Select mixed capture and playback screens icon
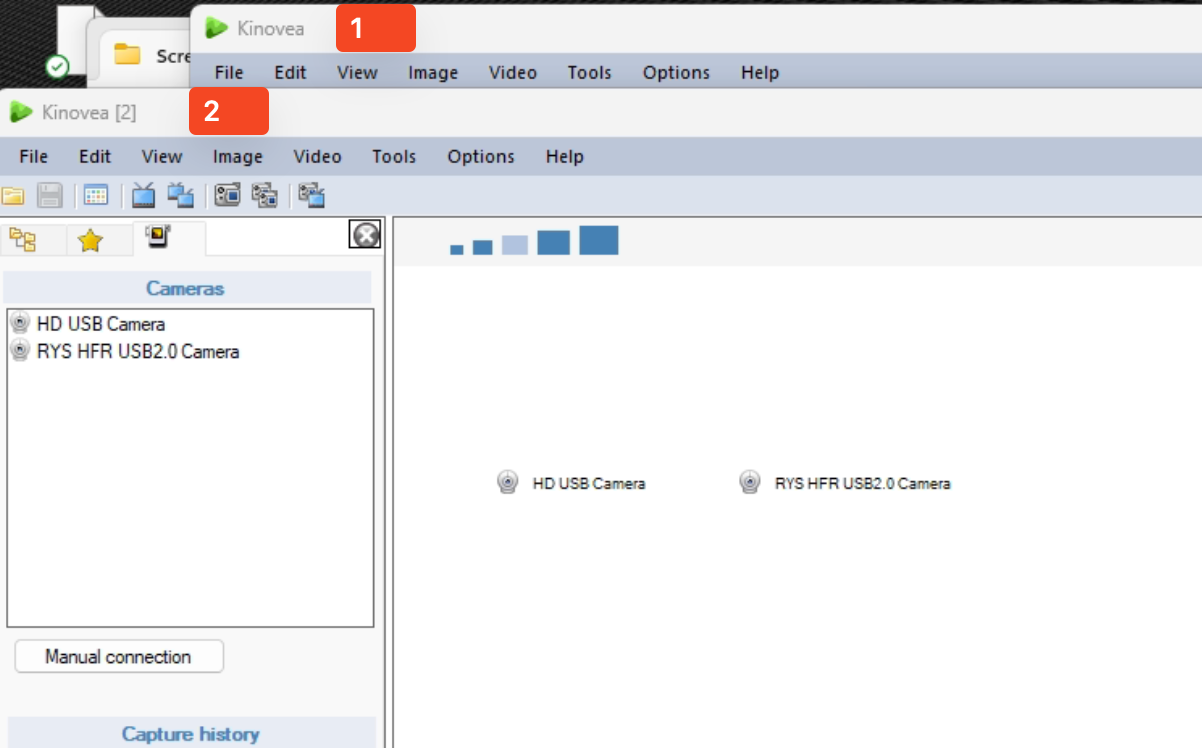Image resolution: width=1202 pixels, height=748 pixels. tap(311, 196)
